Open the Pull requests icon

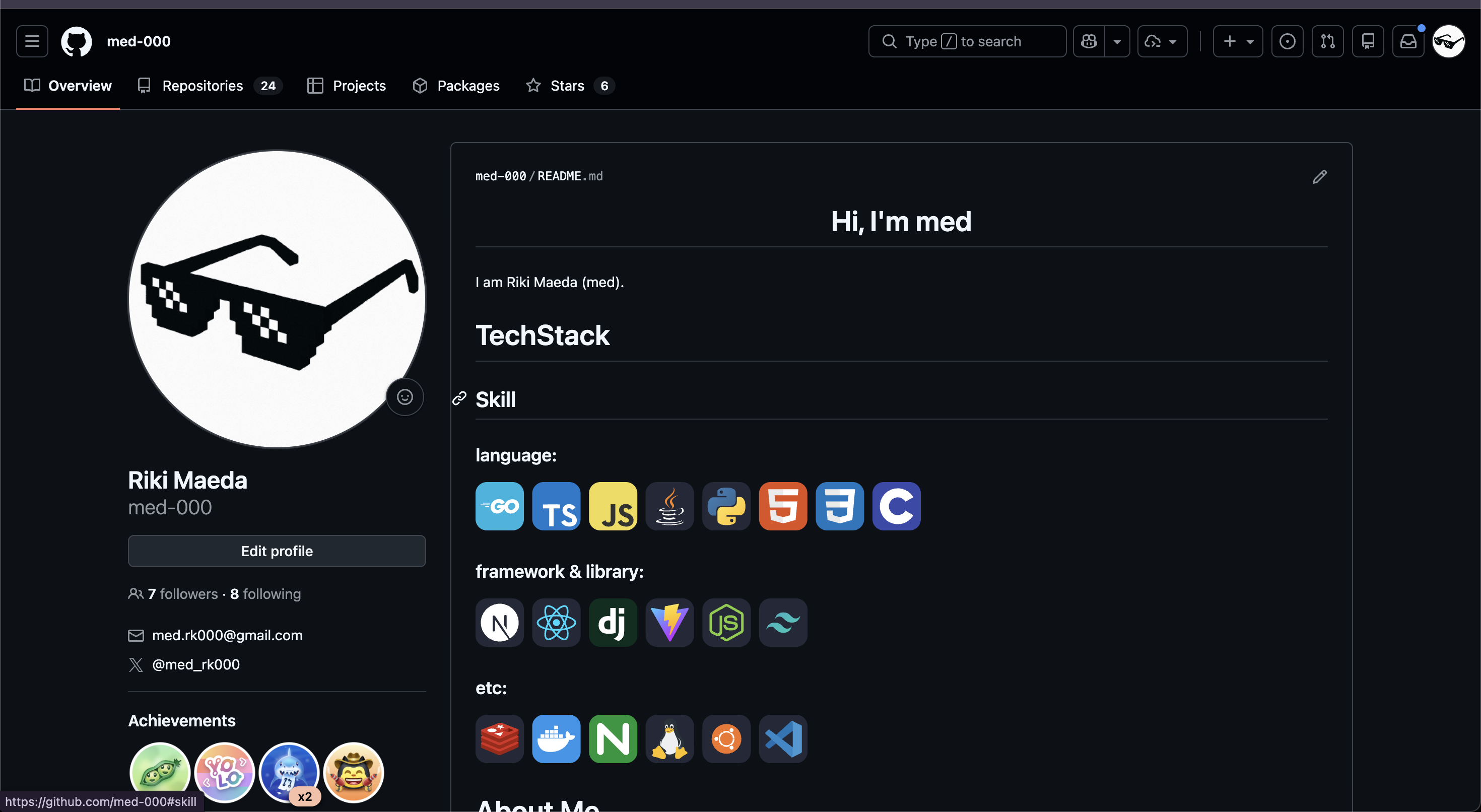(x=1327, y=41)
